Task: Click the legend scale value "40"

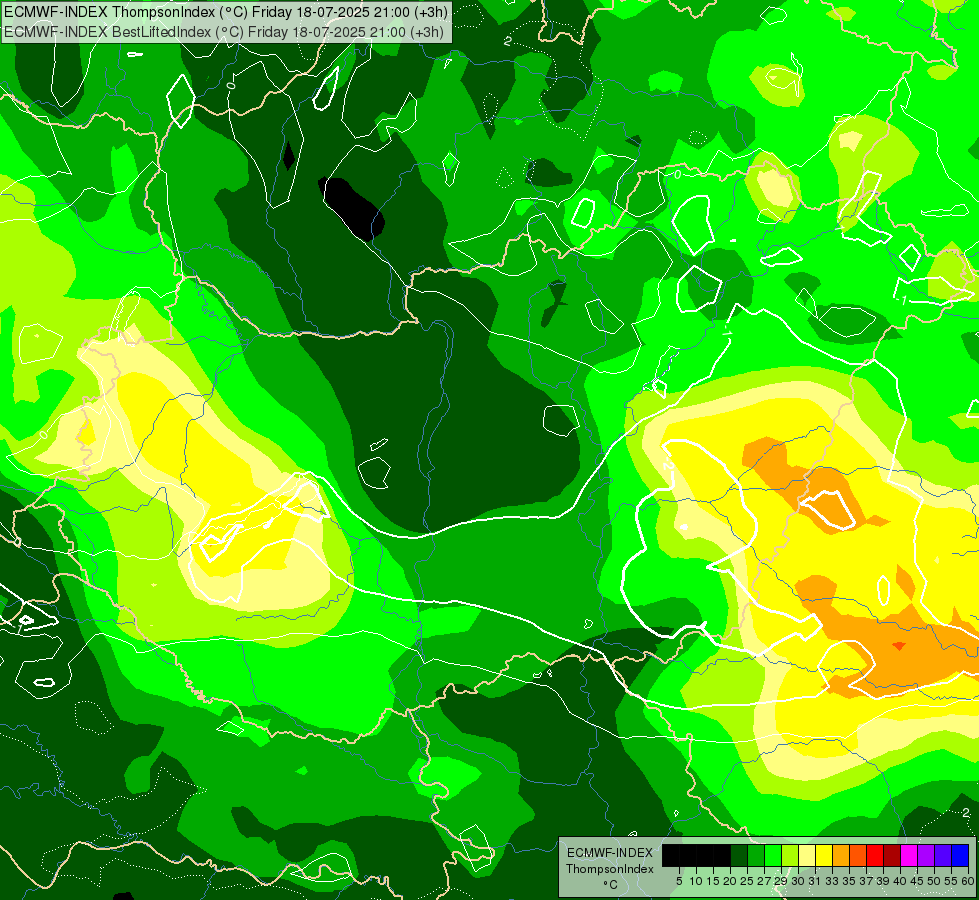Action: [900, 881]
